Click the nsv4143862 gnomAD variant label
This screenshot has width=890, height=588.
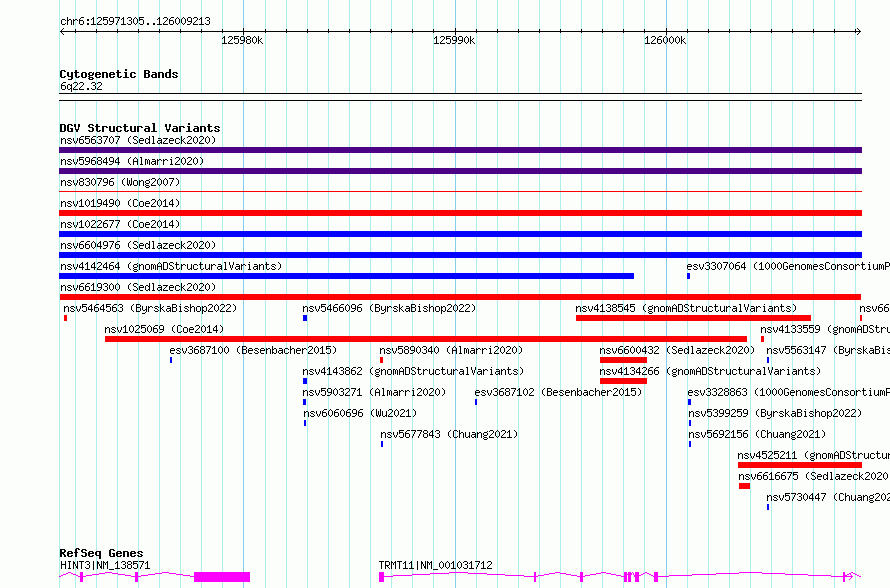[x=413, y=371]
